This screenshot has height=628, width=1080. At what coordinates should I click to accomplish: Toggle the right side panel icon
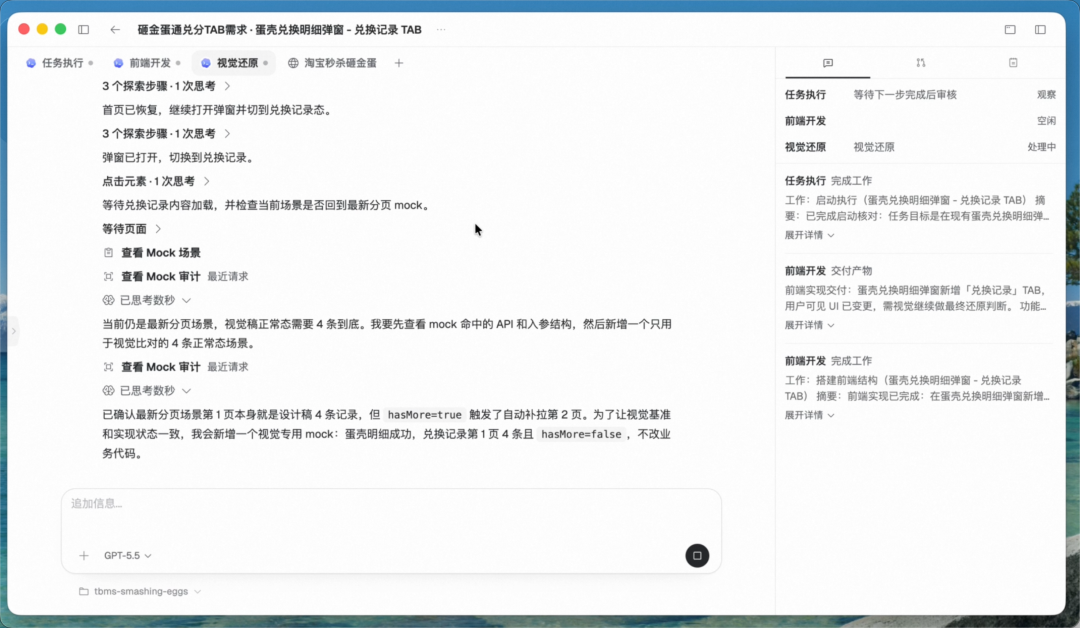[1040, 30]
